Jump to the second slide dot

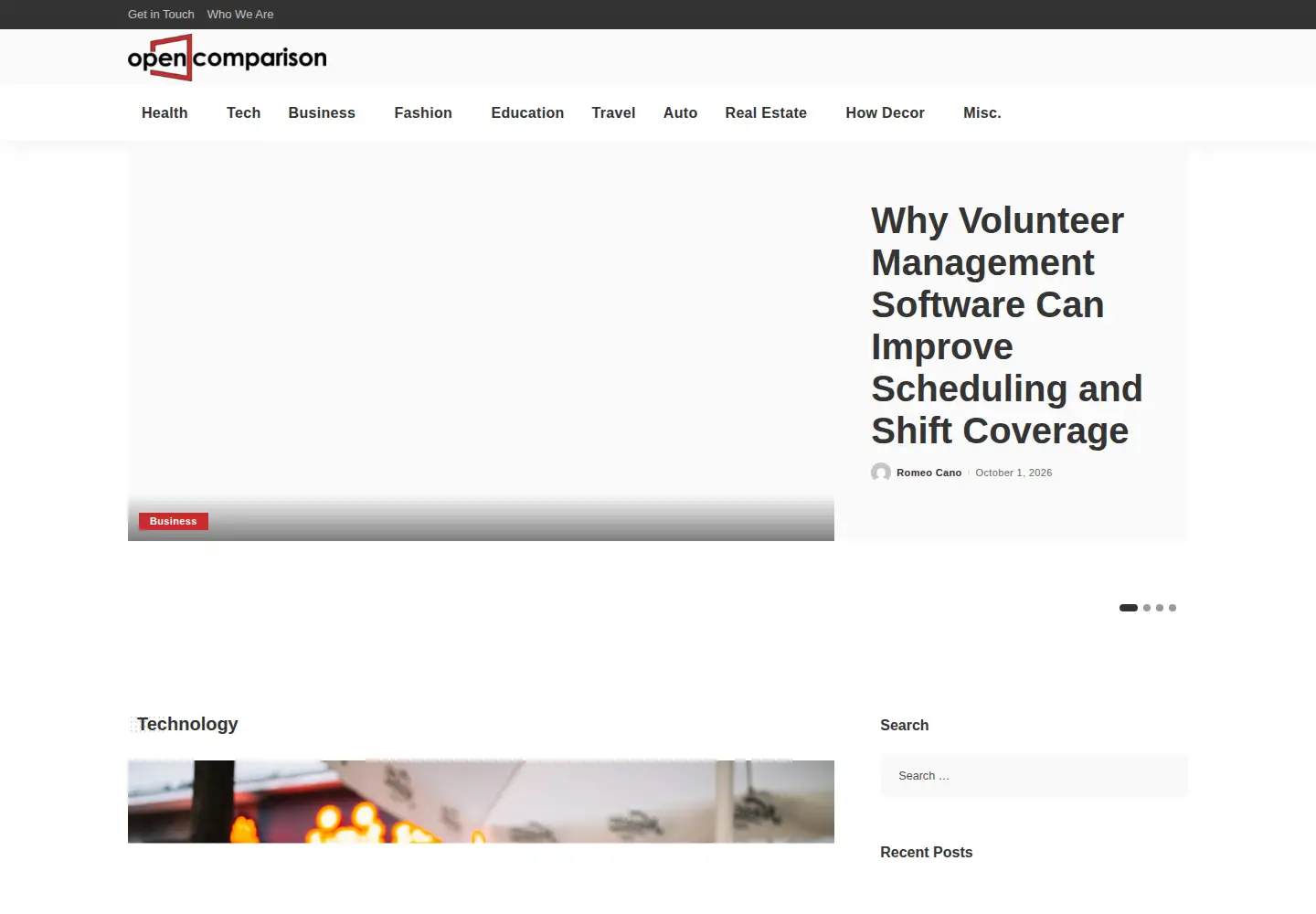point(1147,608)
